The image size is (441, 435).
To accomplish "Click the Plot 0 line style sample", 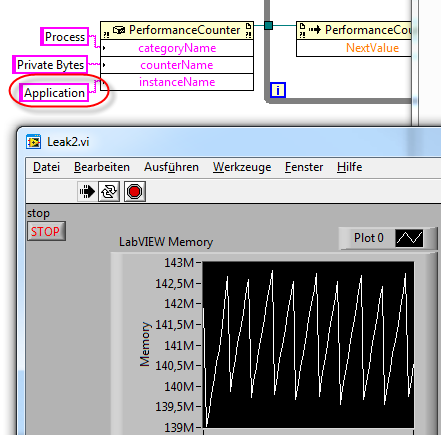I will click(x=409, y=238).
